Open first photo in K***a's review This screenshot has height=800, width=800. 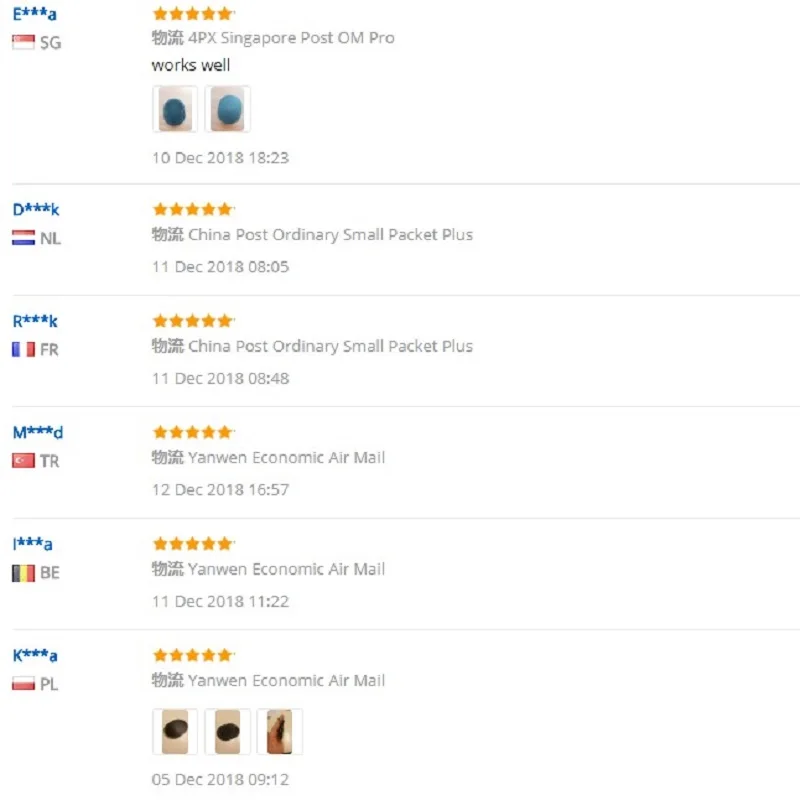pyautogui.click(x=175, y=732)
